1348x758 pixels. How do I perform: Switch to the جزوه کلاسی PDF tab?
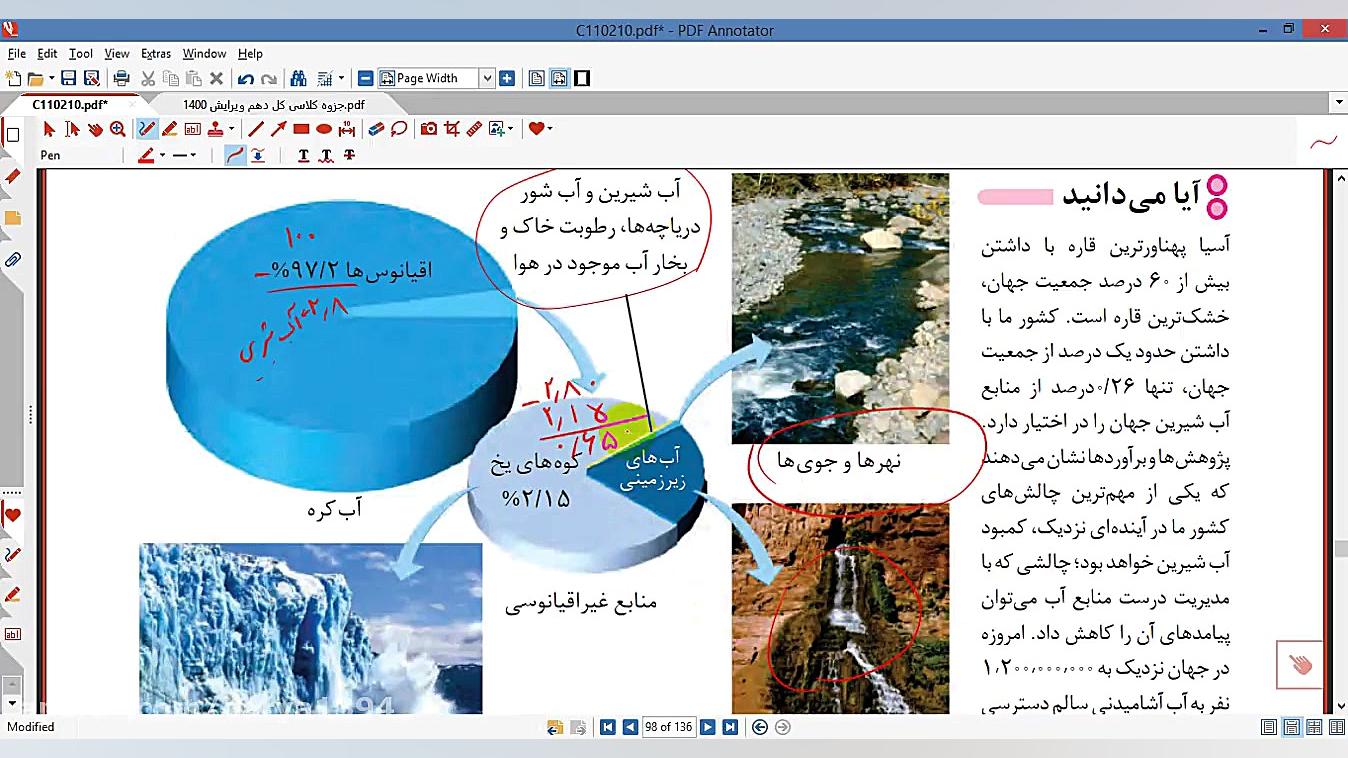274,104
